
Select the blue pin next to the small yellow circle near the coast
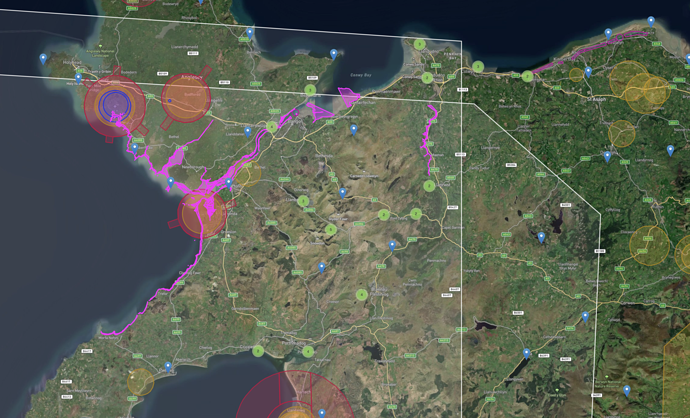click(x=588, y=72)
